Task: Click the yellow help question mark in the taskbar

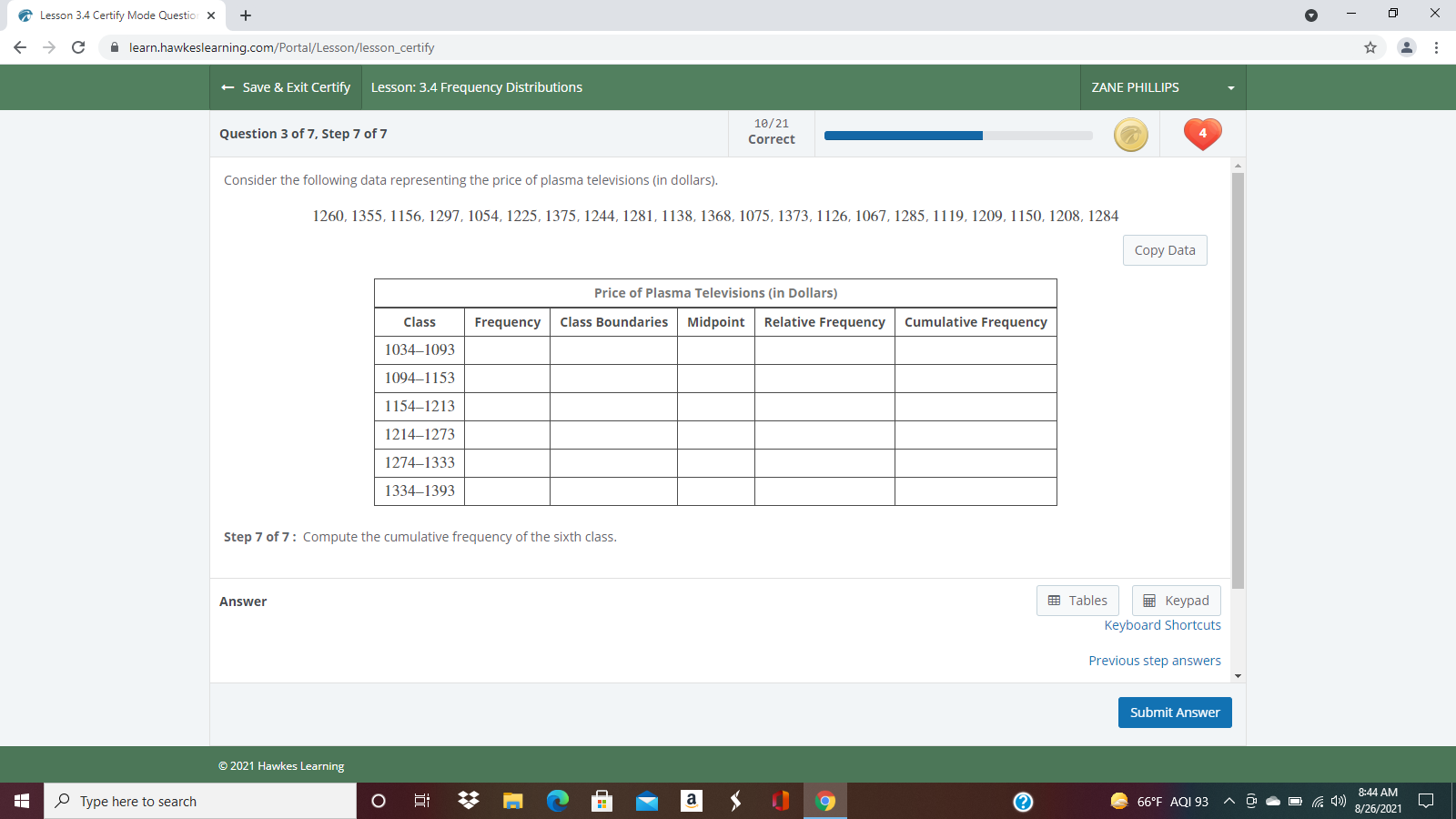Action: 1024,801
